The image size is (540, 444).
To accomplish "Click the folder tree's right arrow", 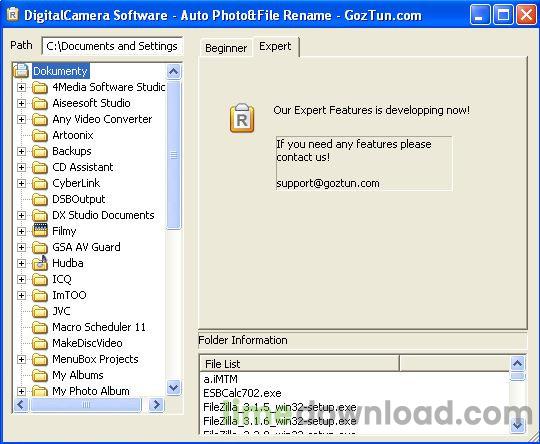I will click(156, 404).
